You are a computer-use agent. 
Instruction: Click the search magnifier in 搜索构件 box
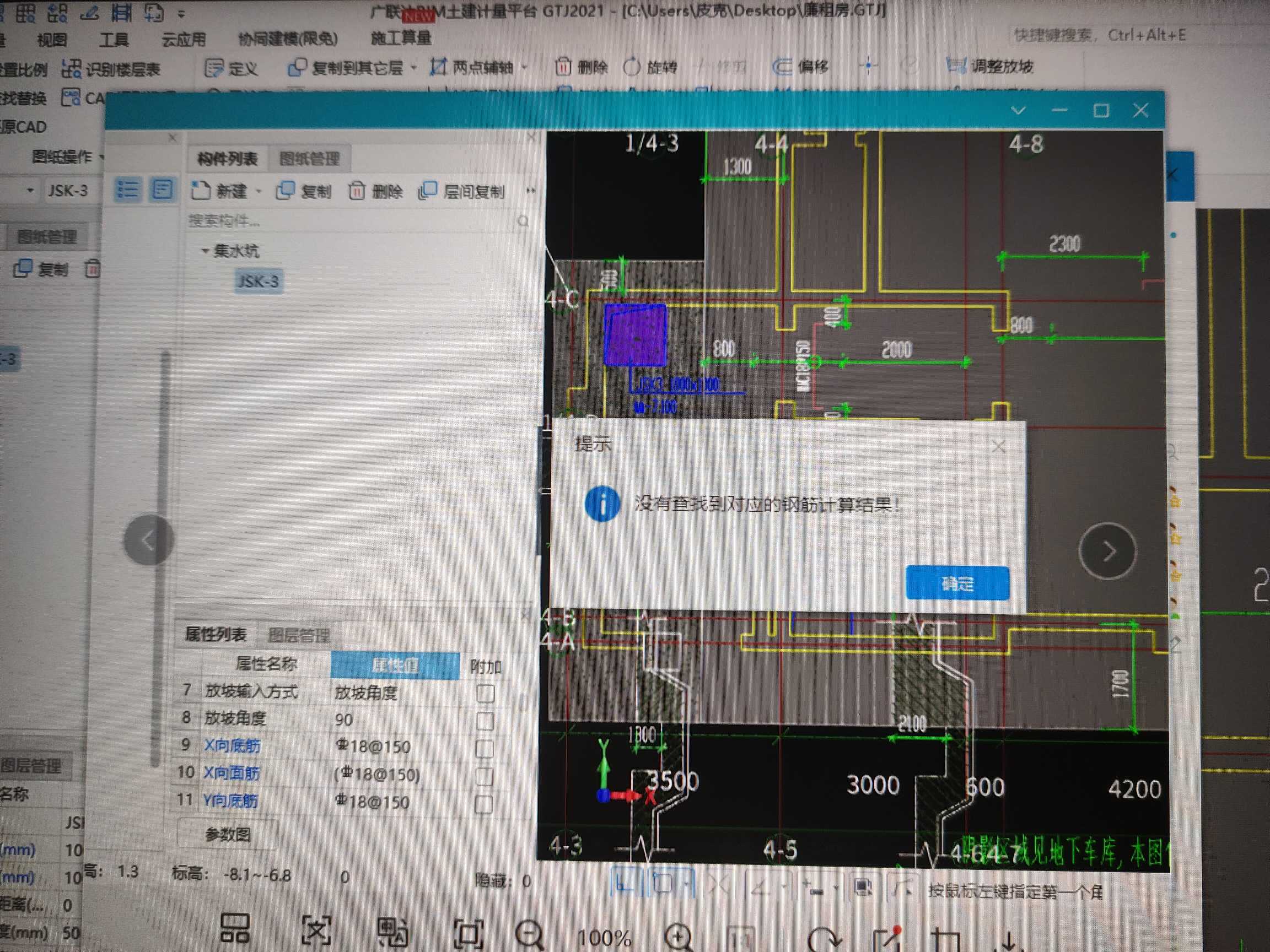coord(523,221)
